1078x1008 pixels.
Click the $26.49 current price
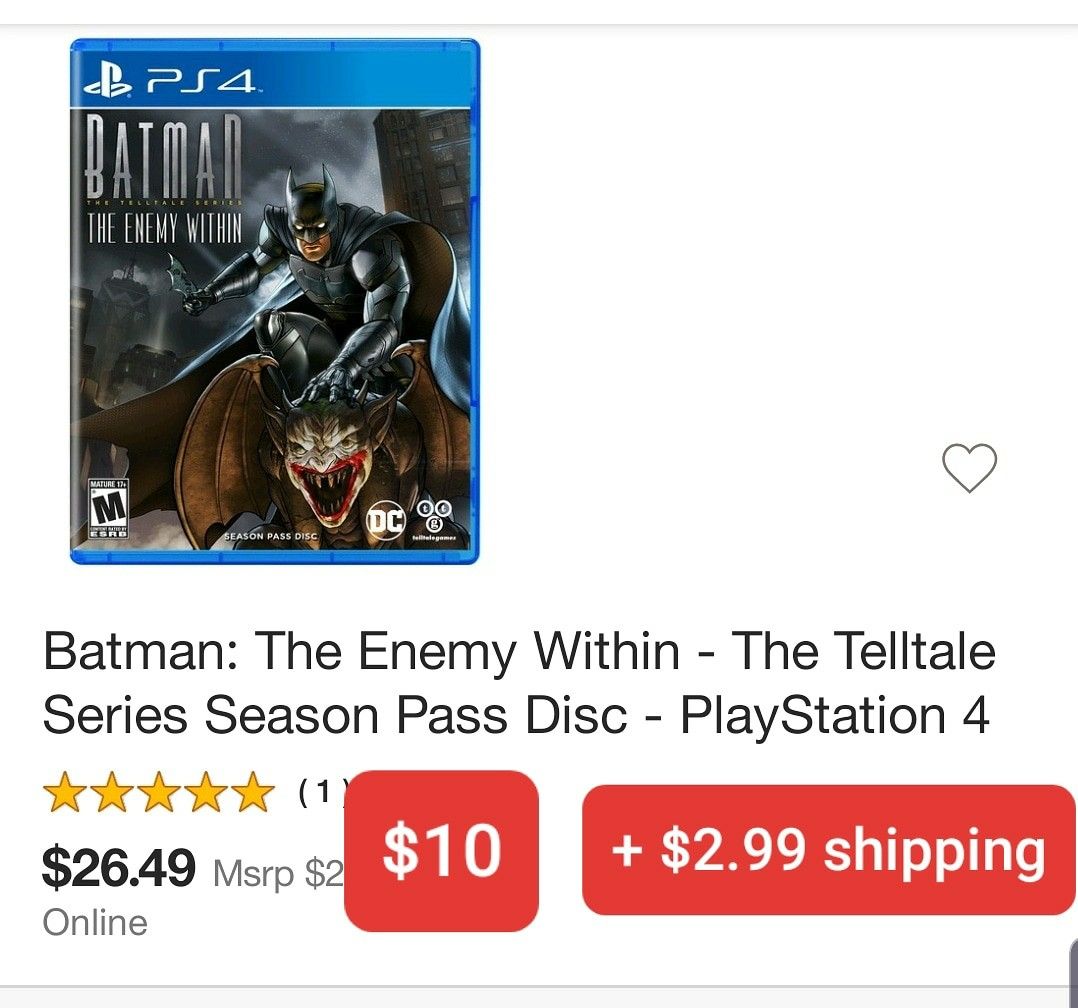[x=118, y=865]
